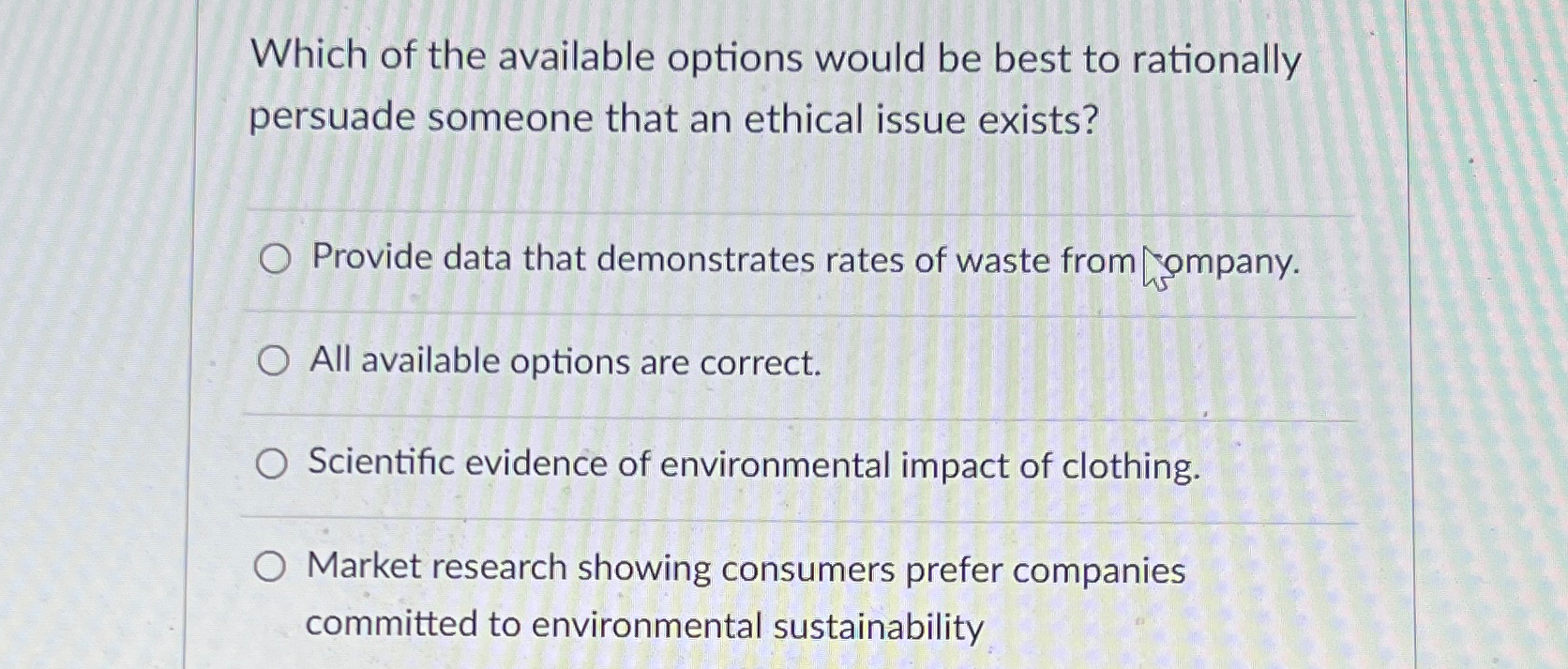
Task: Click 'committed to environmental sustainability' line
Action: pos(644,626)
